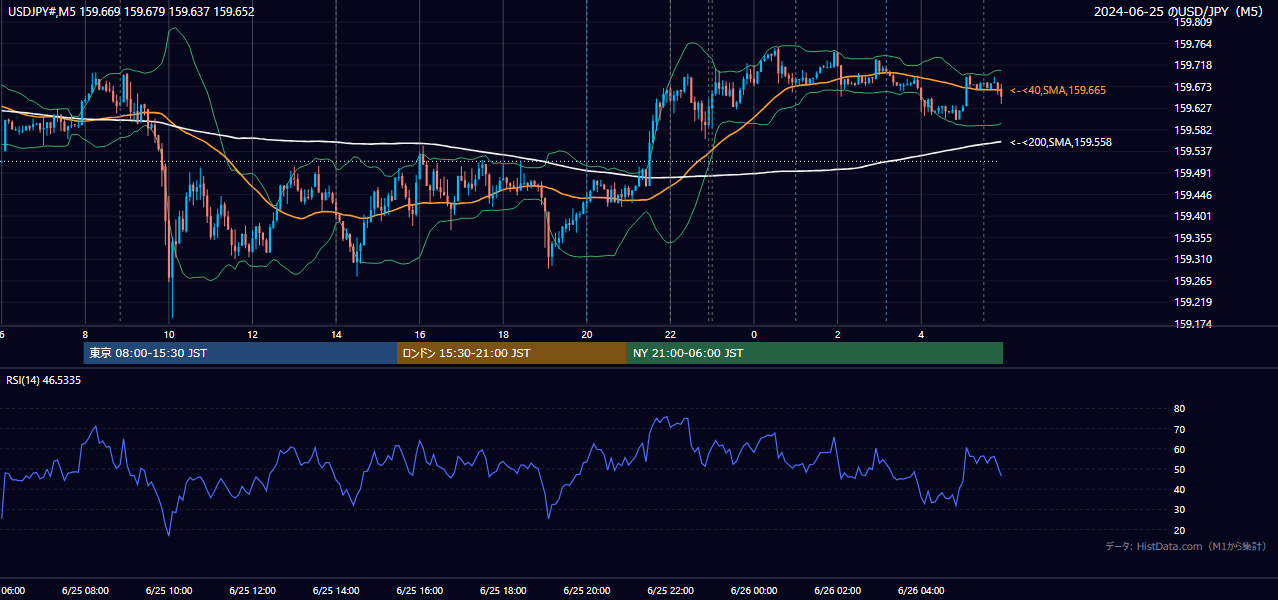The image size is (1278, 600).
Task: Click the RSI scale value 80
Action: (1179, 409)
